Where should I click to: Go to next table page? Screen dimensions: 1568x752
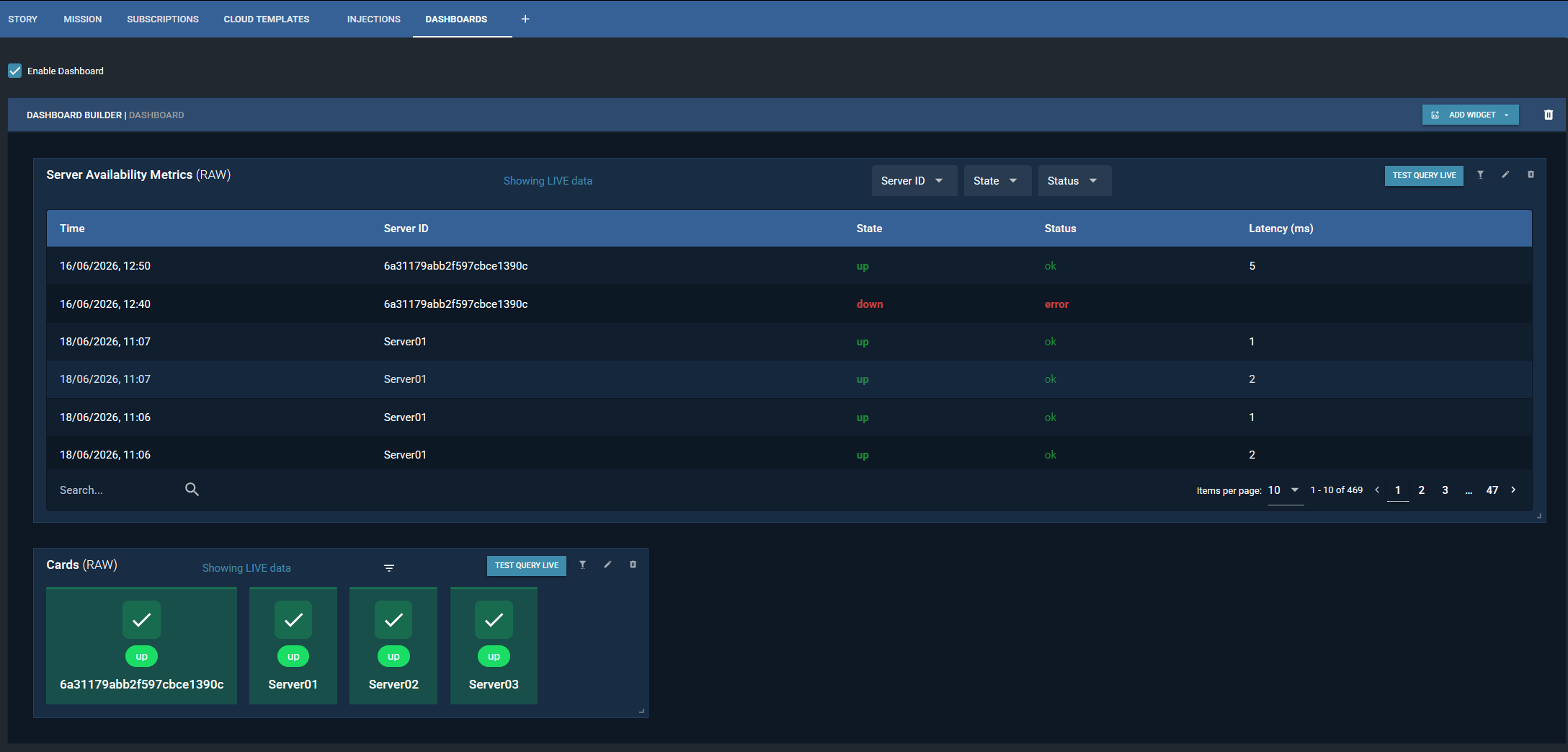1513,490
